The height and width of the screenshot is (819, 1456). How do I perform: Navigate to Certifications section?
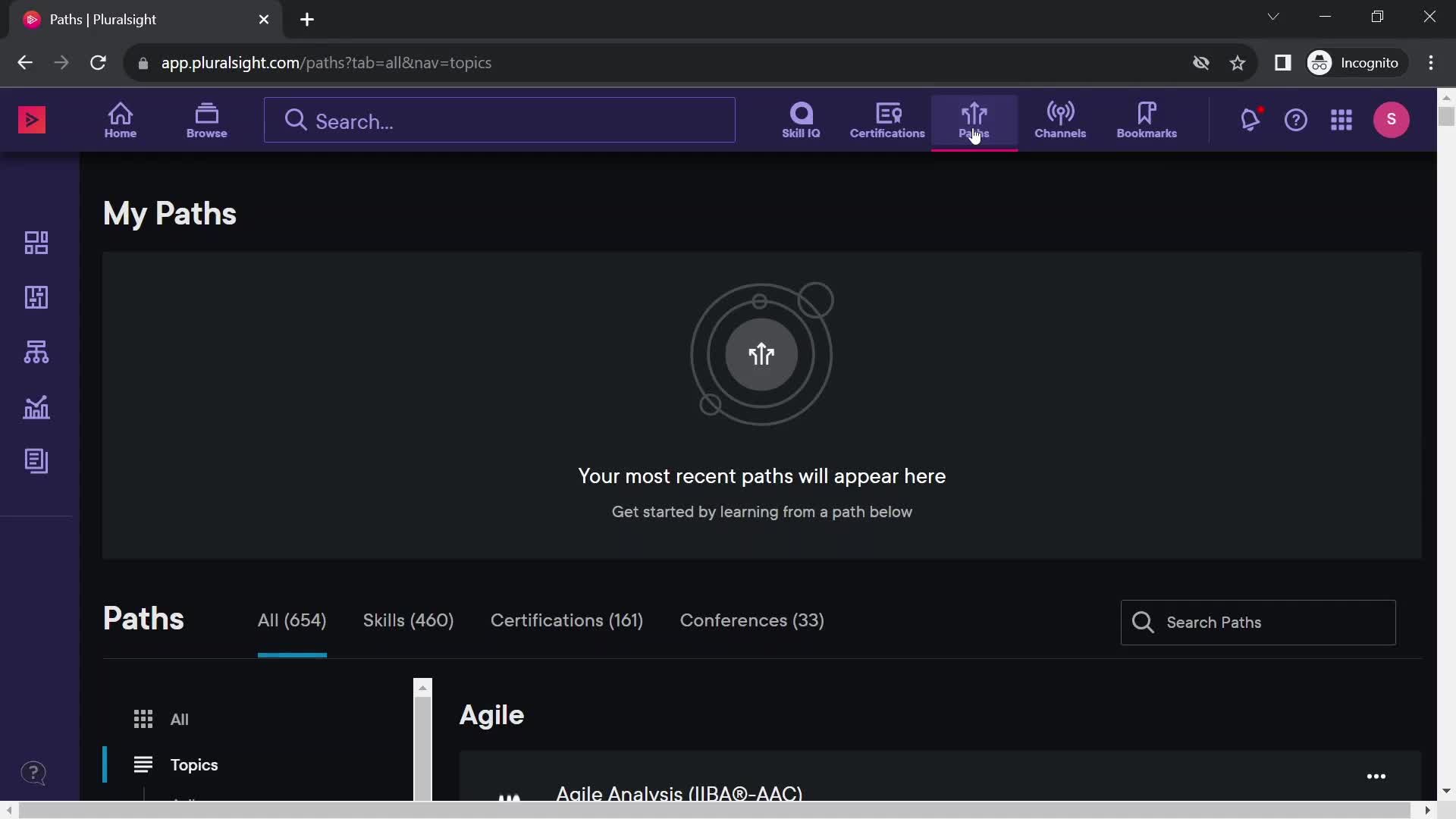pyautogui.click(x=887, y=119)
